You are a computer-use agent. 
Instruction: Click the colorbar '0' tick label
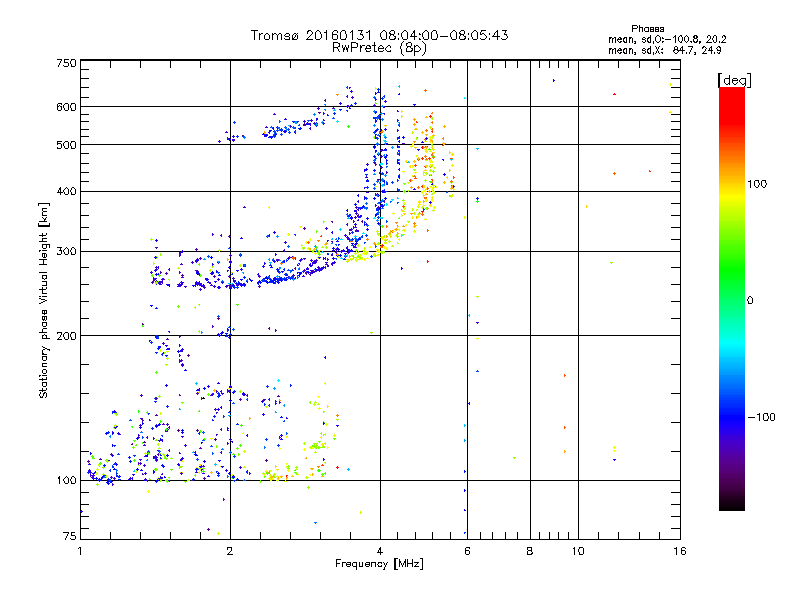pos(750,301)
